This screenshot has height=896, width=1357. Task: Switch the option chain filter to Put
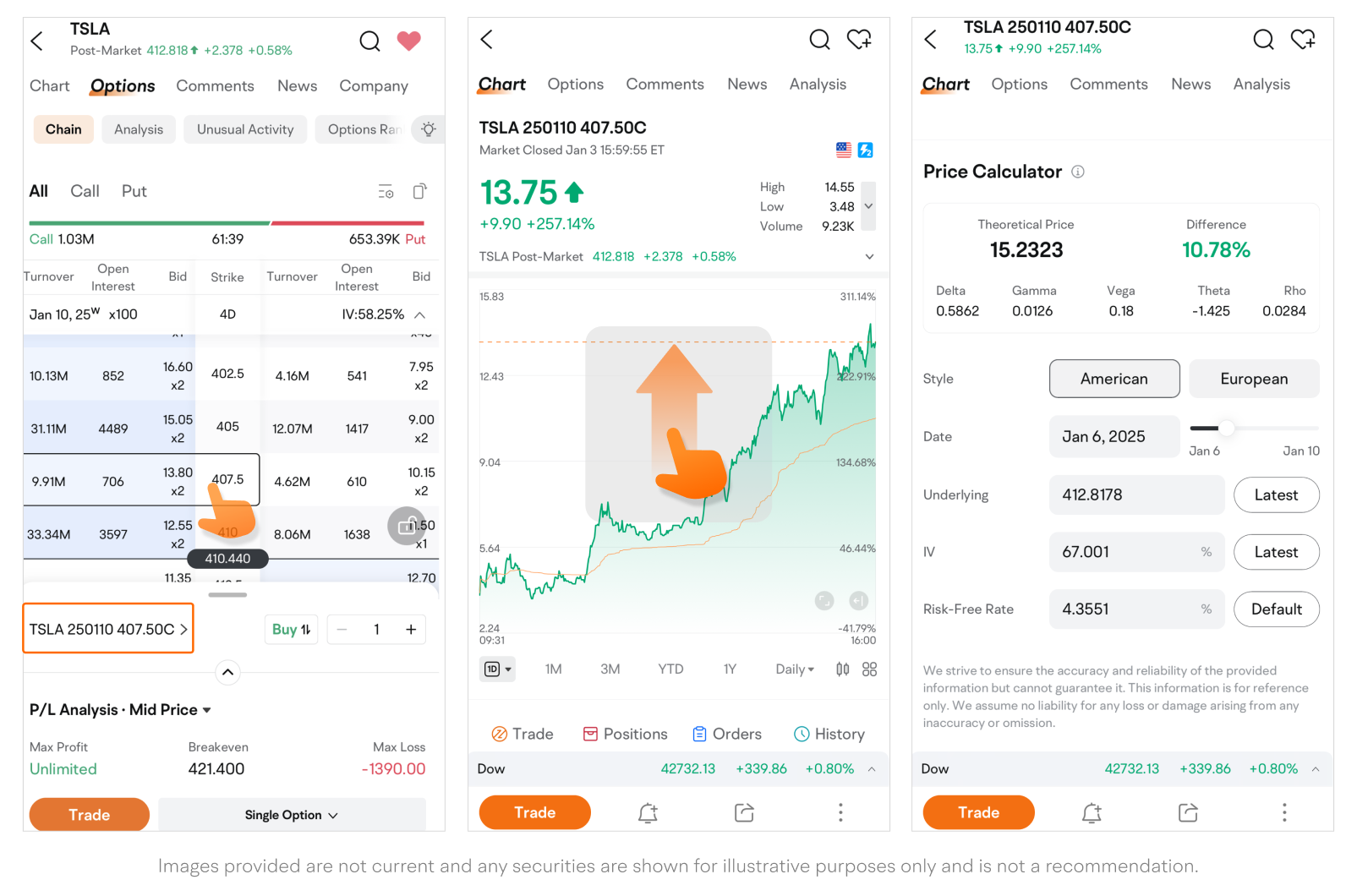(x=134, y=191)
